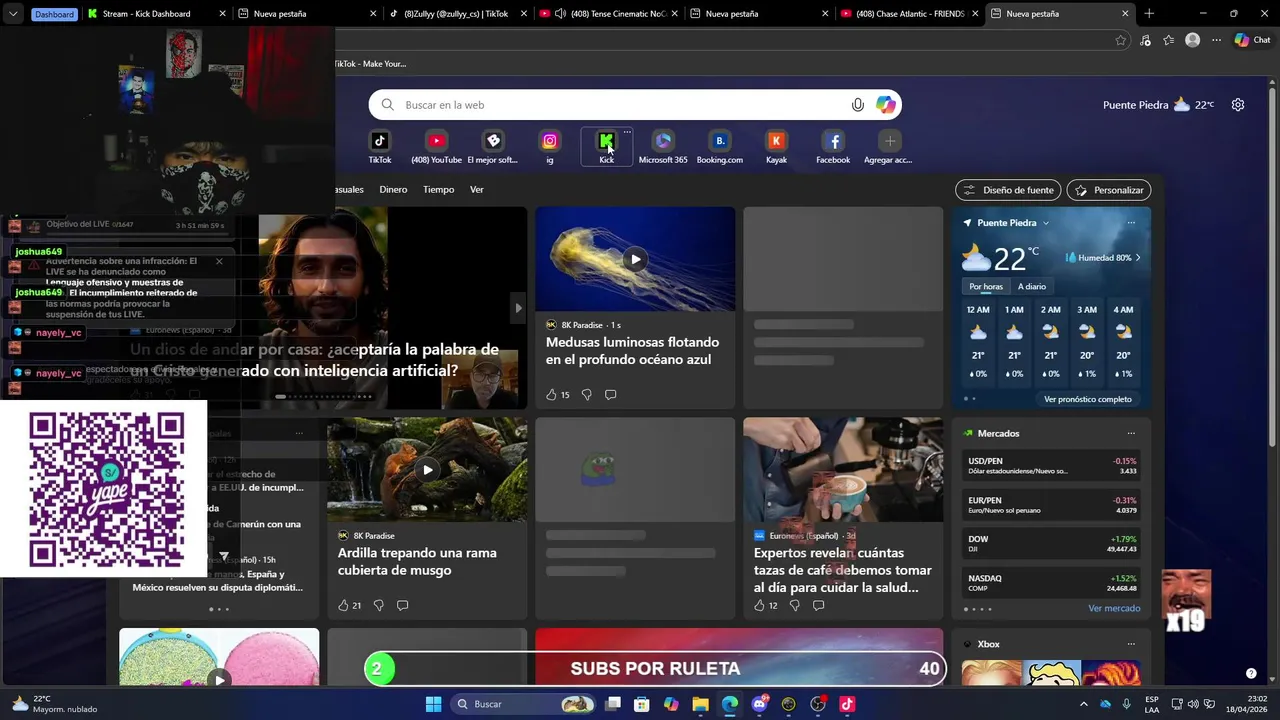Open browser settings and more menu

1216,40
